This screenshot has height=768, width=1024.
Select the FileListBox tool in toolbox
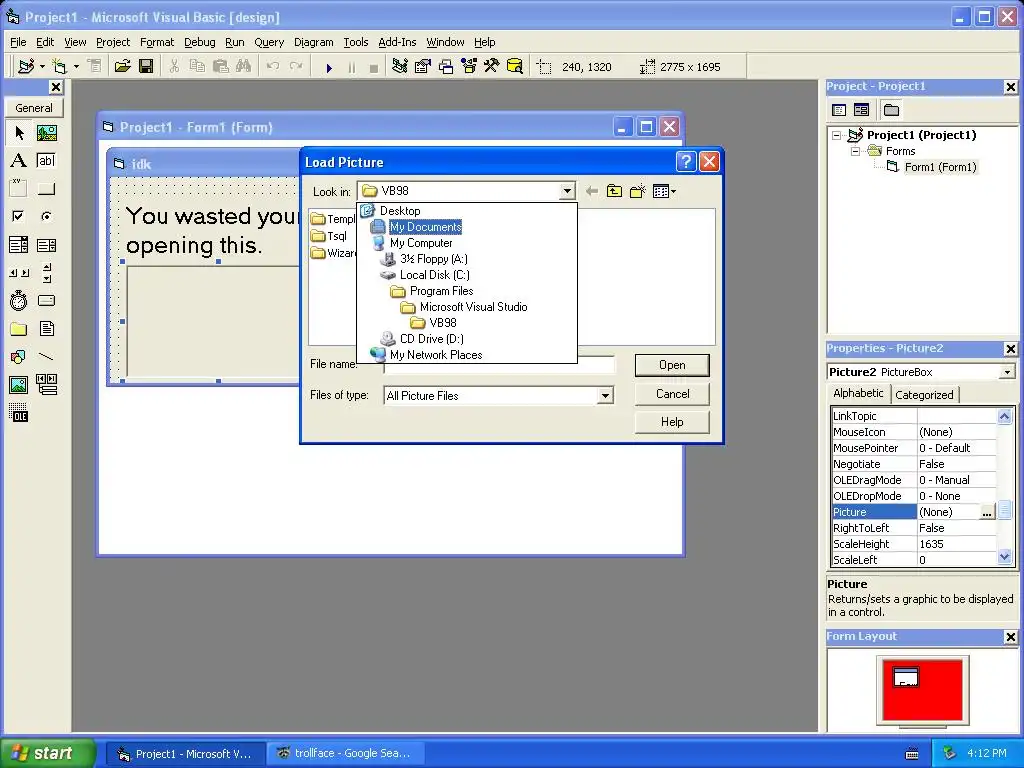(x=46, y=328)
